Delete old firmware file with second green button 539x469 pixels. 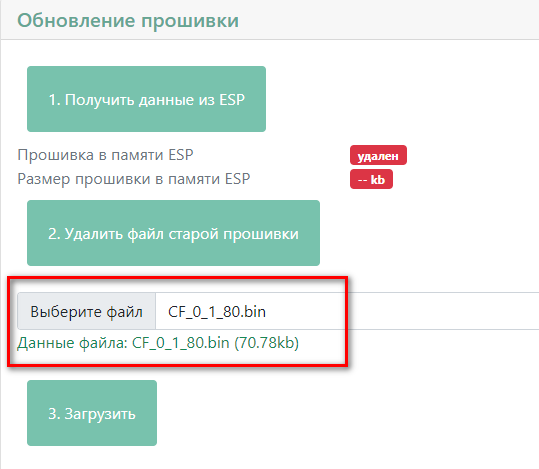tap(173, 233)
